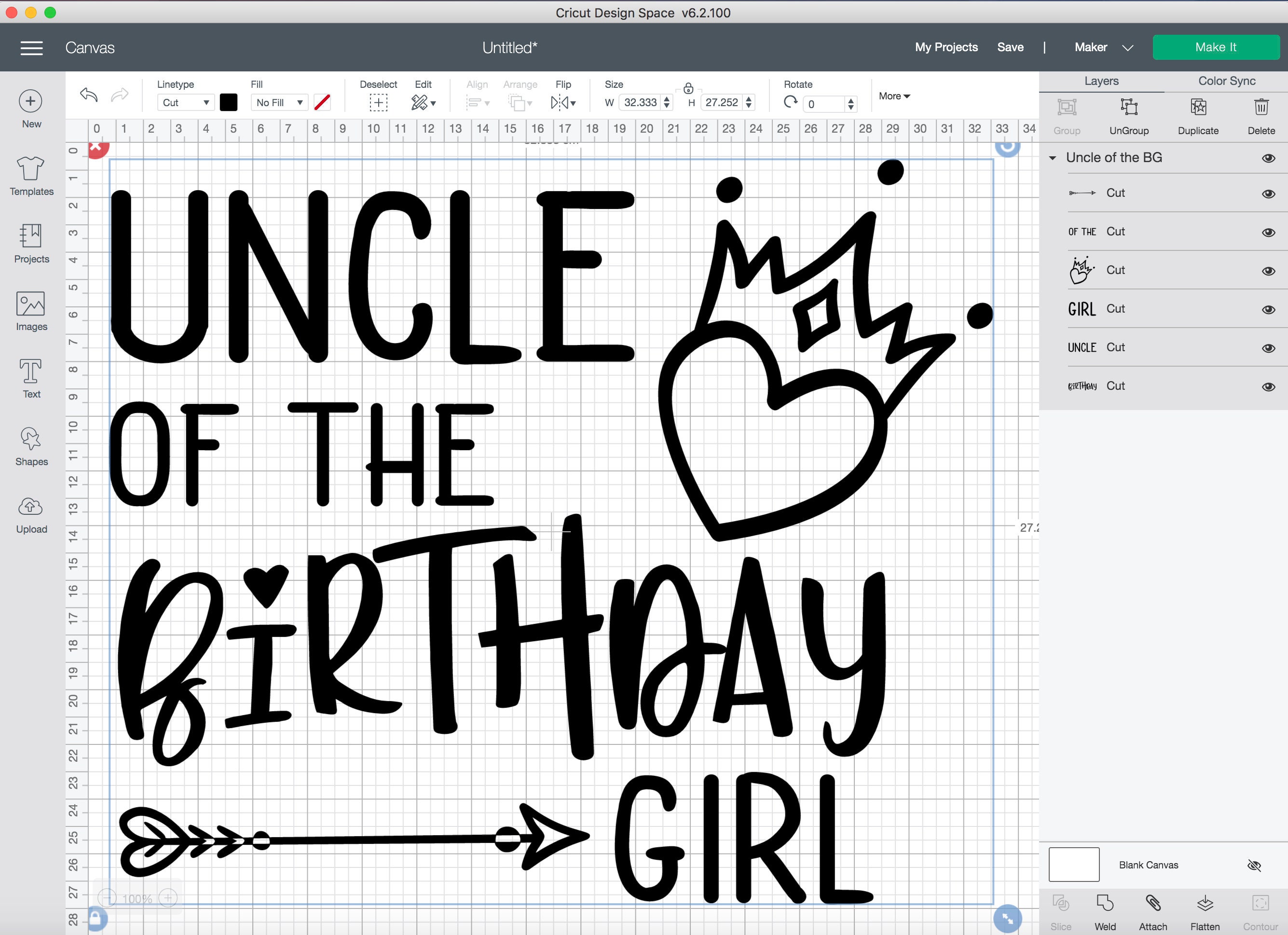Screen dimensions: 1288x935
Task: Open the Linetype dropdown
Action: click(185, 102)
